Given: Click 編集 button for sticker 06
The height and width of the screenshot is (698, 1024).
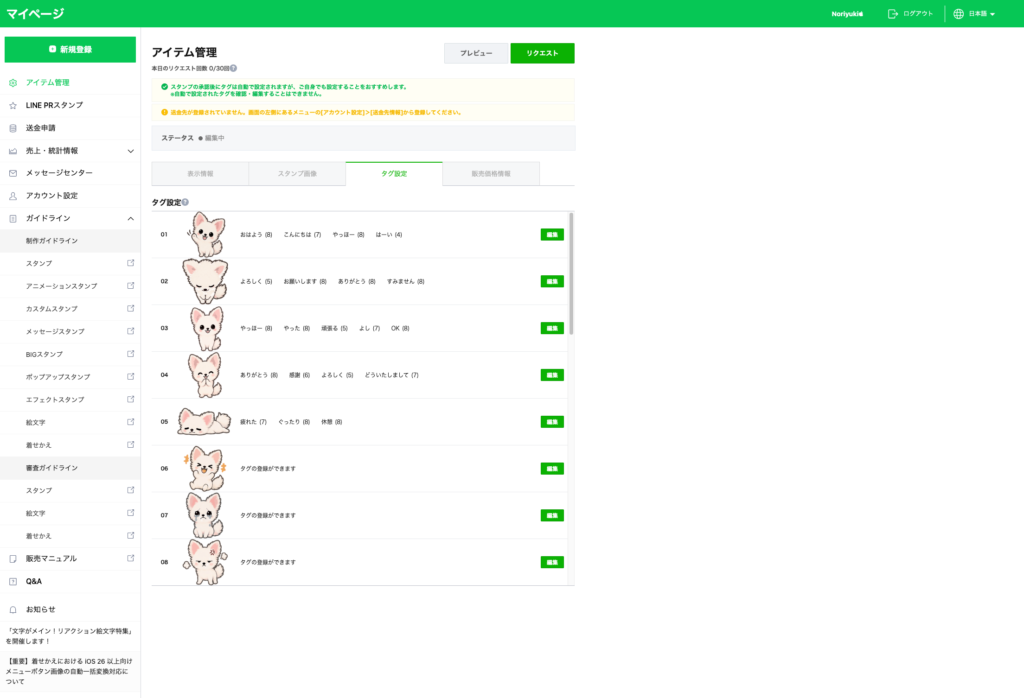Looking at the screenshot, I should tap(552, 469).
